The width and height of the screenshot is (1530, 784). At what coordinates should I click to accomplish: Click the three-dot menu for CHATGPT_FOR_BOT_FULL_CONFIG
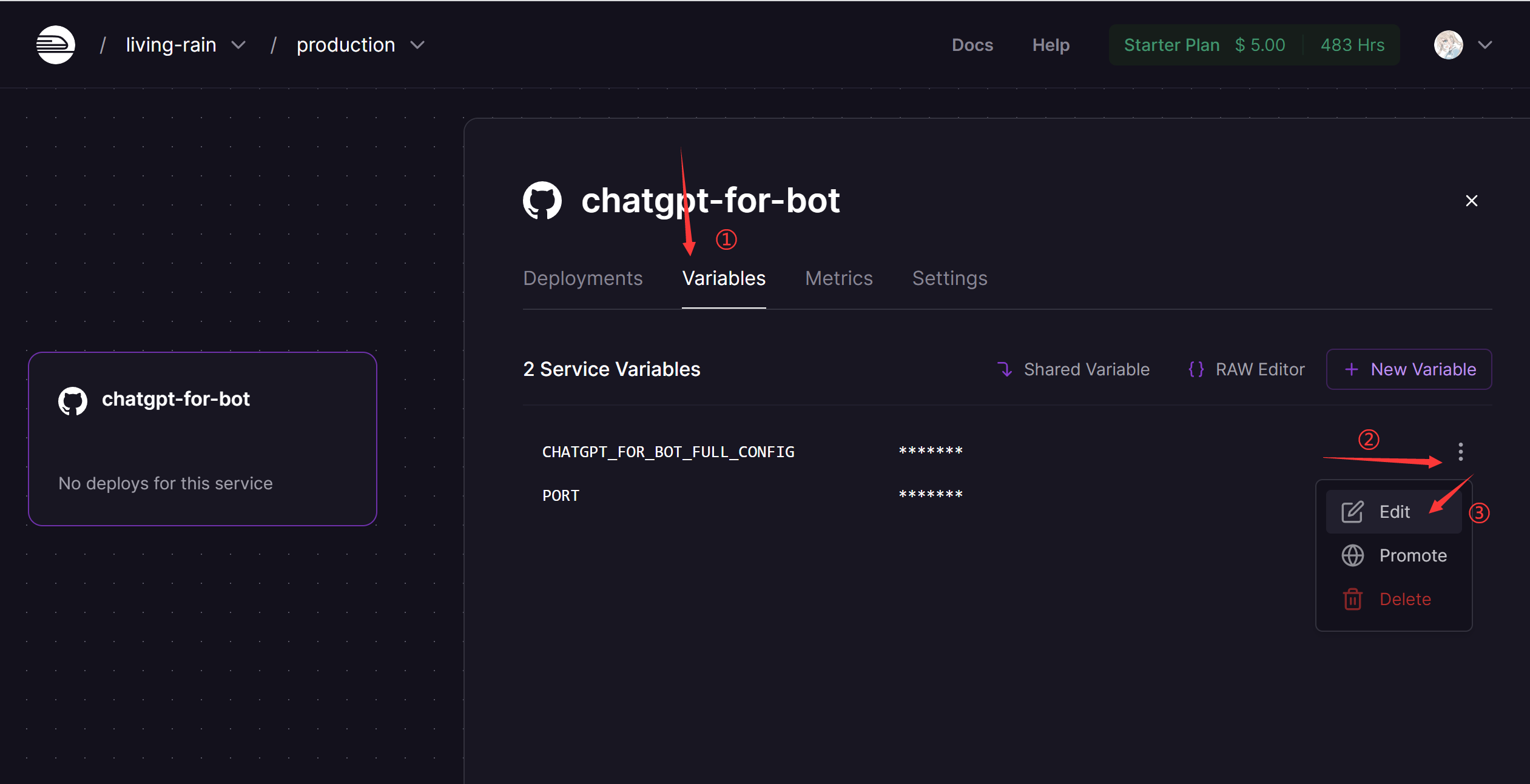1460,452
